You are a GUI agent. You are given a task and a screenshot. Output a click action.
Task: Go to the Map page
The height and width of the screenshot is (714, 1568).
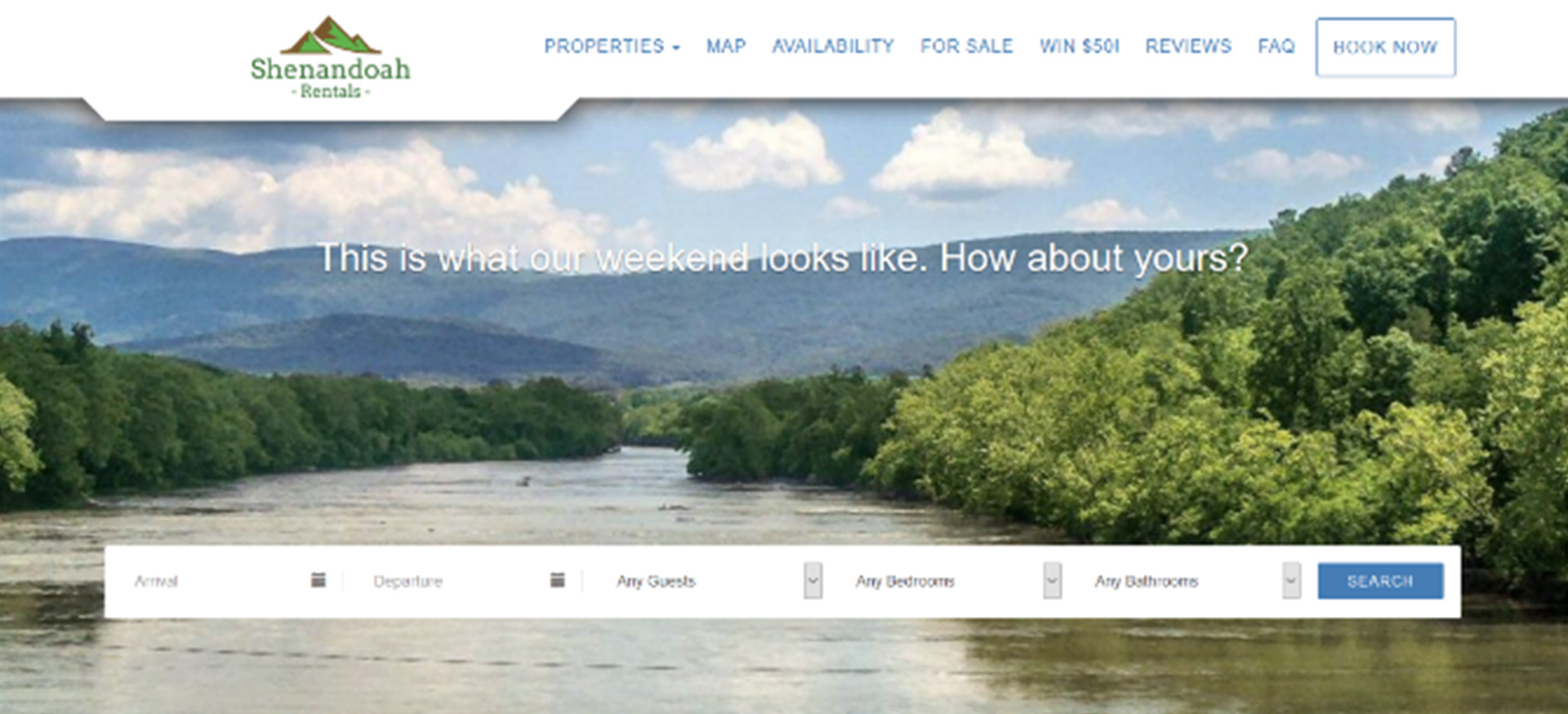[726, 47]
